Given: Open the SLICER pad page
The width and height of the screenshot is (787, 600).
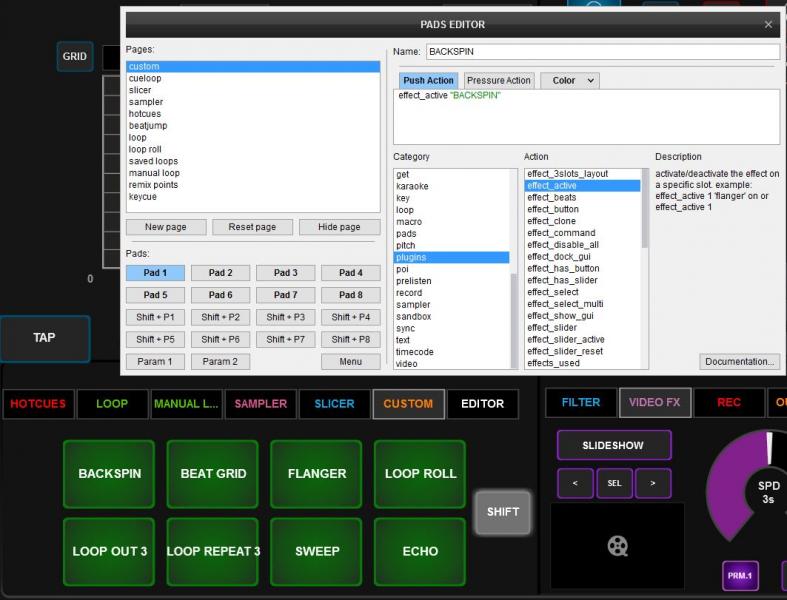Looking at the screenshot, I should (x=334, y=404).
